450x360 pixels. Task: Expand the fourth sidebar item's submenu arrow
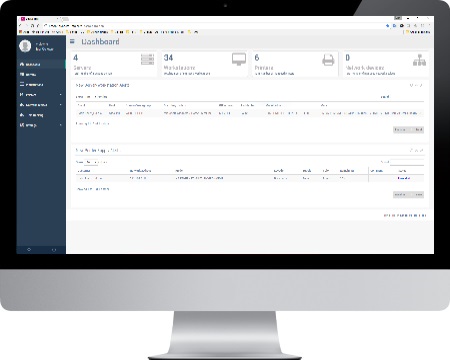(61, 95)
